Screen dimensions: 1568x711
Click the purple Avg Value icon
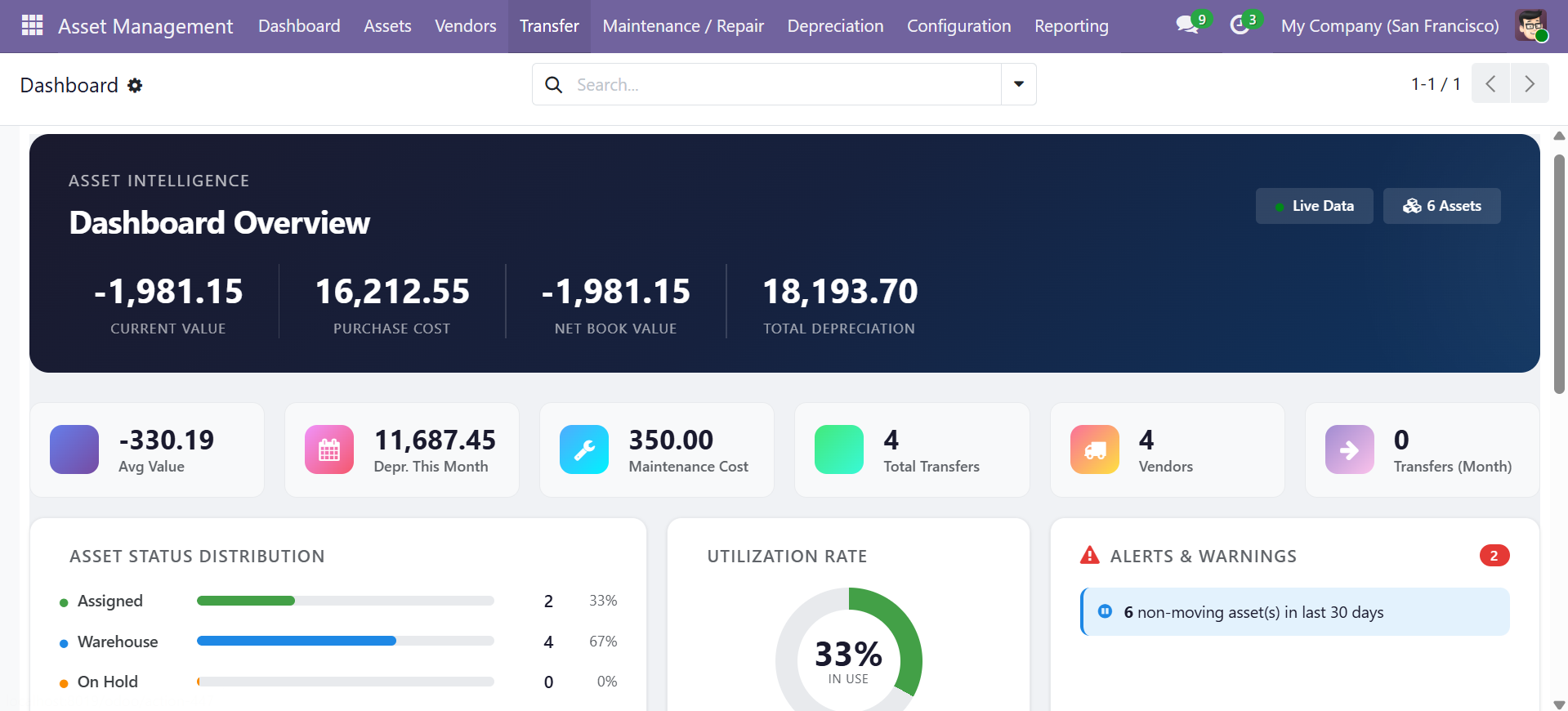(x=74, y=449)
